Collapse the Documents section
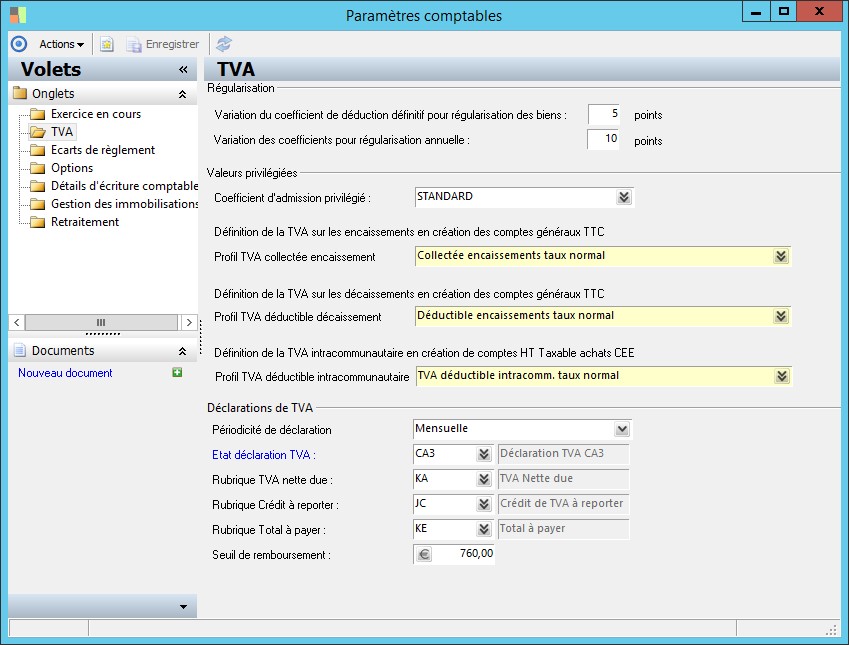Screen dimensions: 849x645 [x=182, y=351]
